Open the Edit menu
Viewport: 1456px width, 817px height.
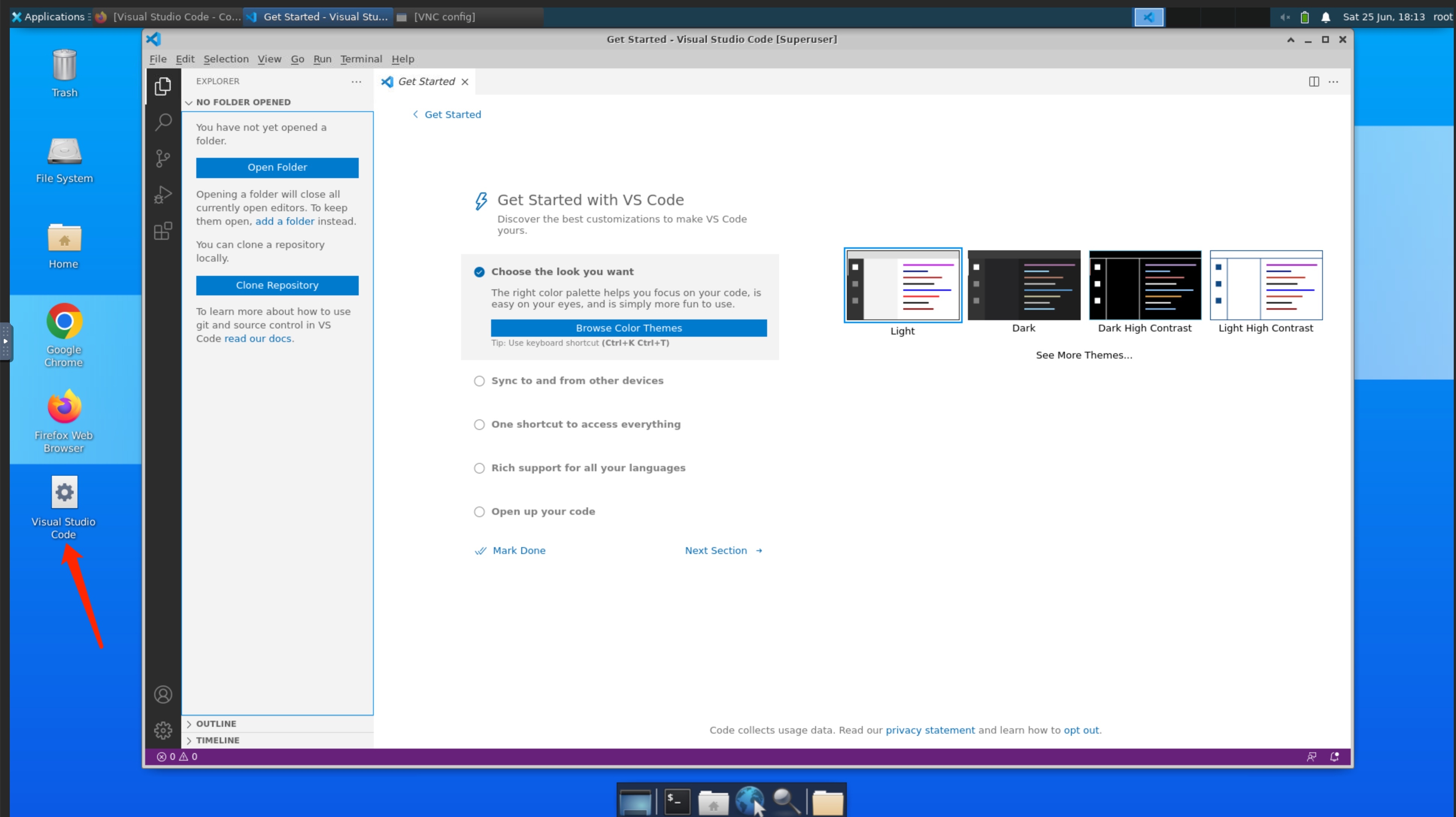185,59
